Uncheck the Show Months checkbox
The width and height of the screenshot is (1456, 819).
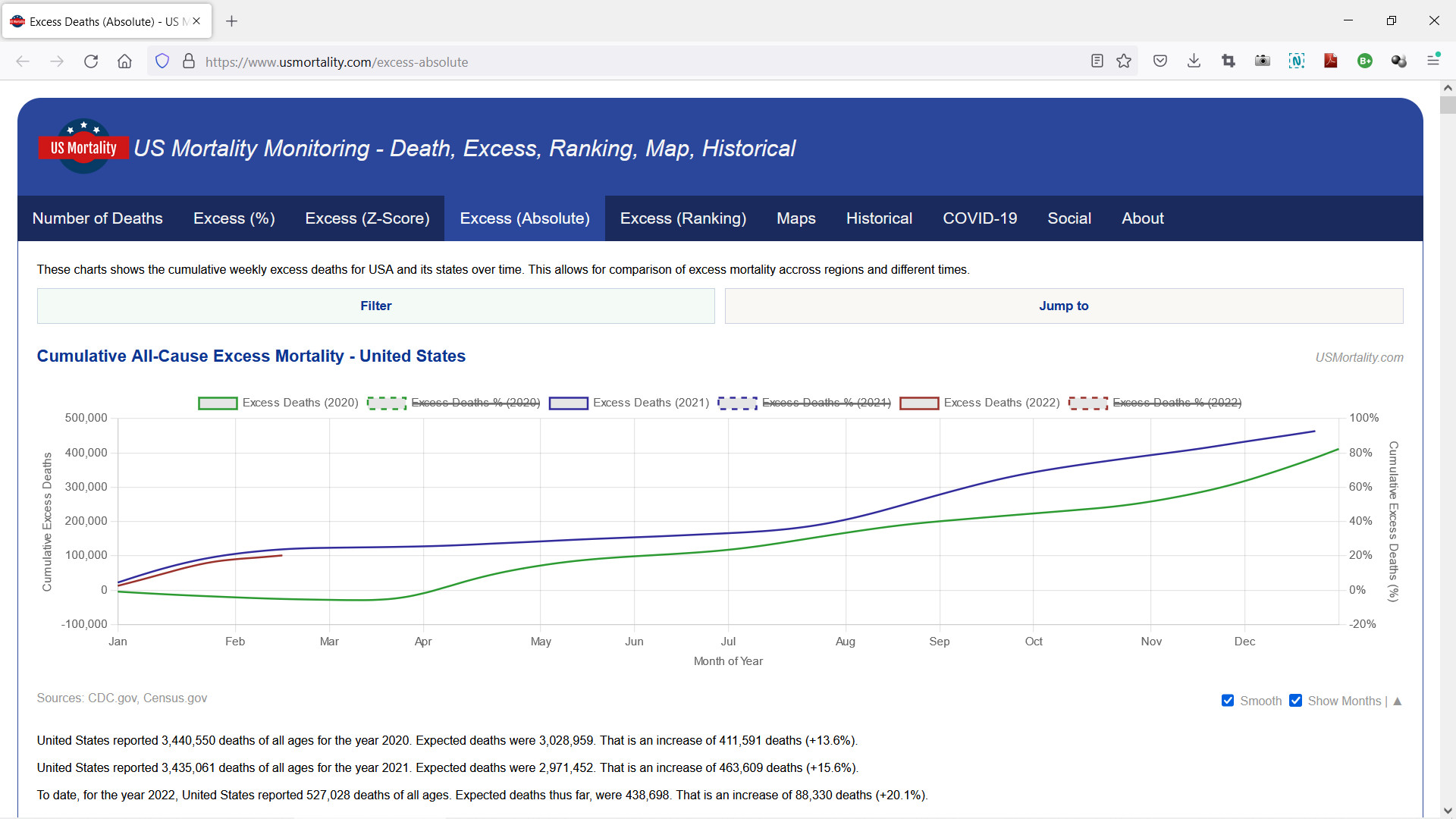point(1295,701)
